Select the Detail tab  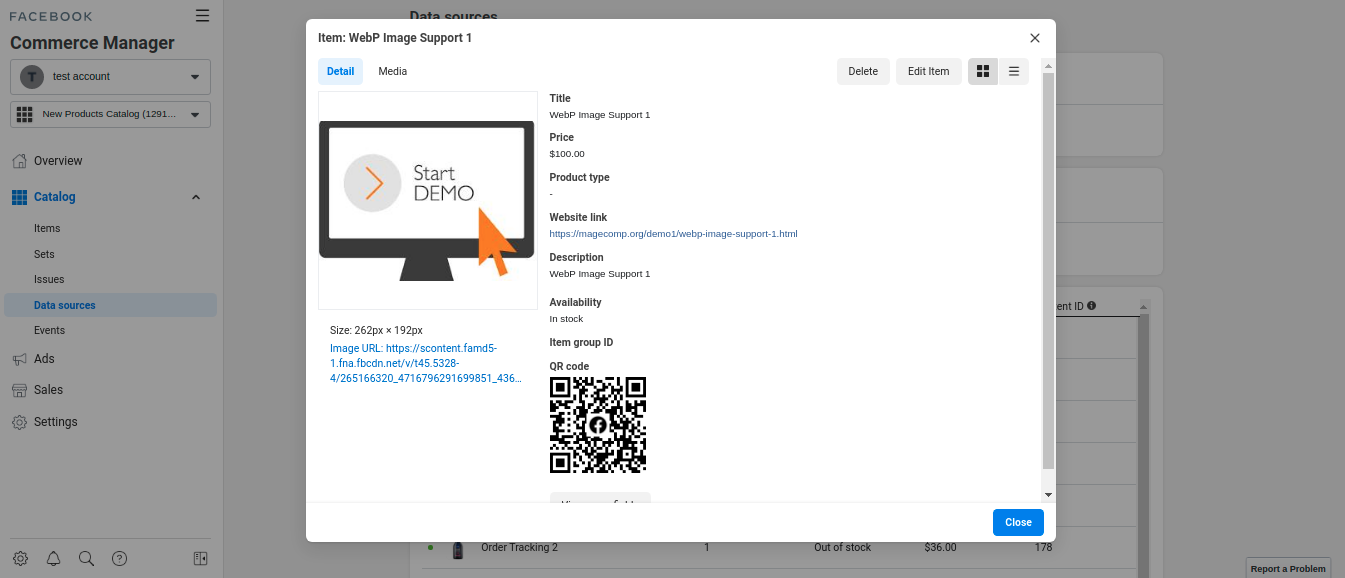click(x=340, y=71)
